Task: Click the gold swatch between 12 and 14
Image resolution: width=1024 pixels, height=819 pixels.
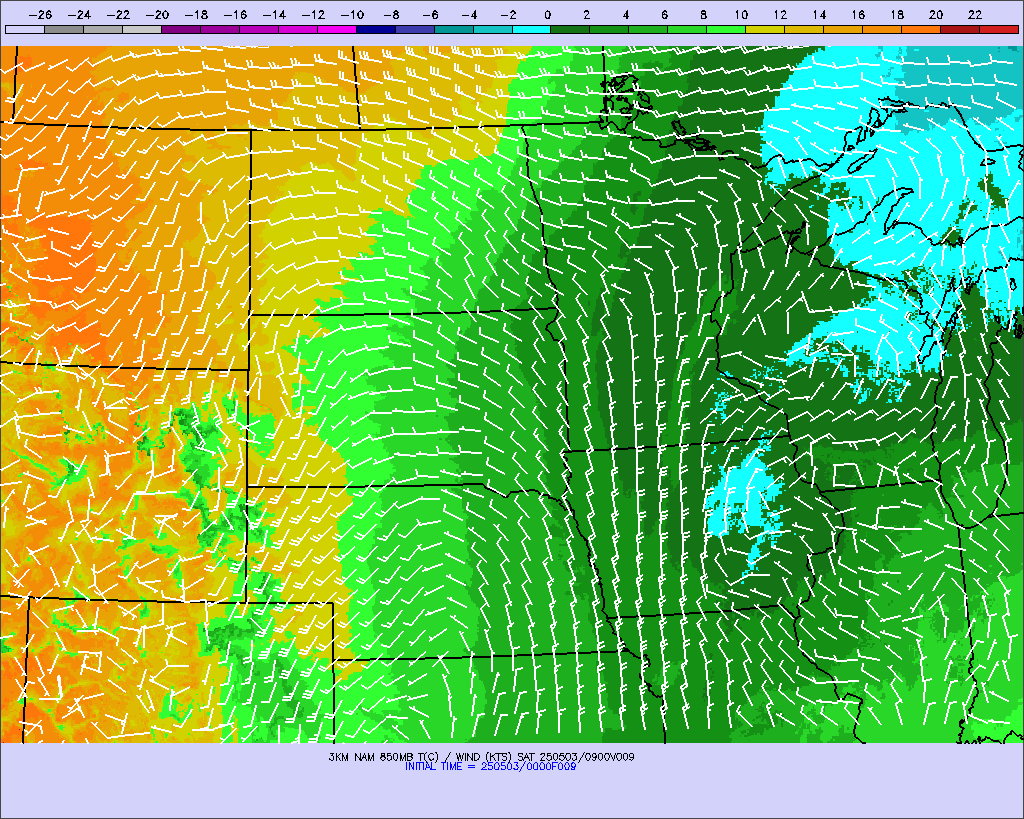Action: 805,29
